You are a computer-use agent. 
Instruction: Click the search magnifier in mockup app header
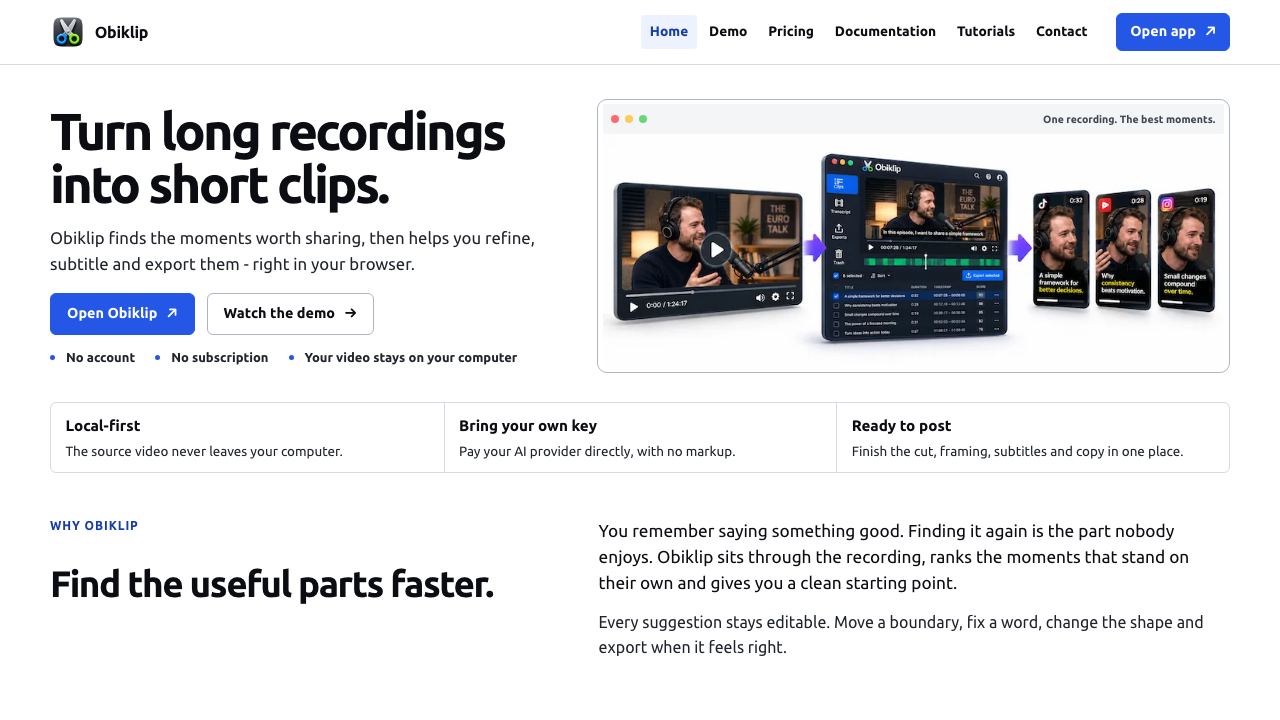pyautogui.click(x=976, y=176)
